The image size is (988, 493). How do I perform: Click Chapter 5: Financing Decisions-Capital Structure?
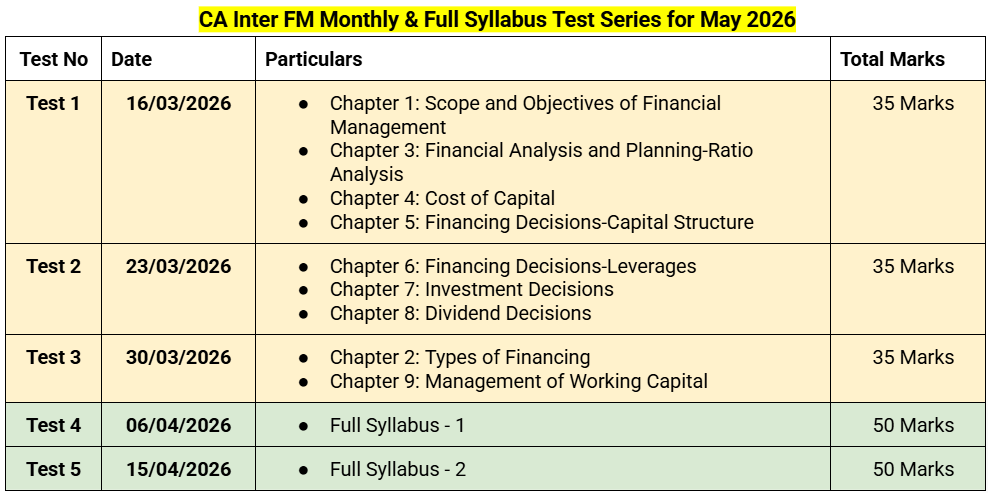(x=542, y=223)
